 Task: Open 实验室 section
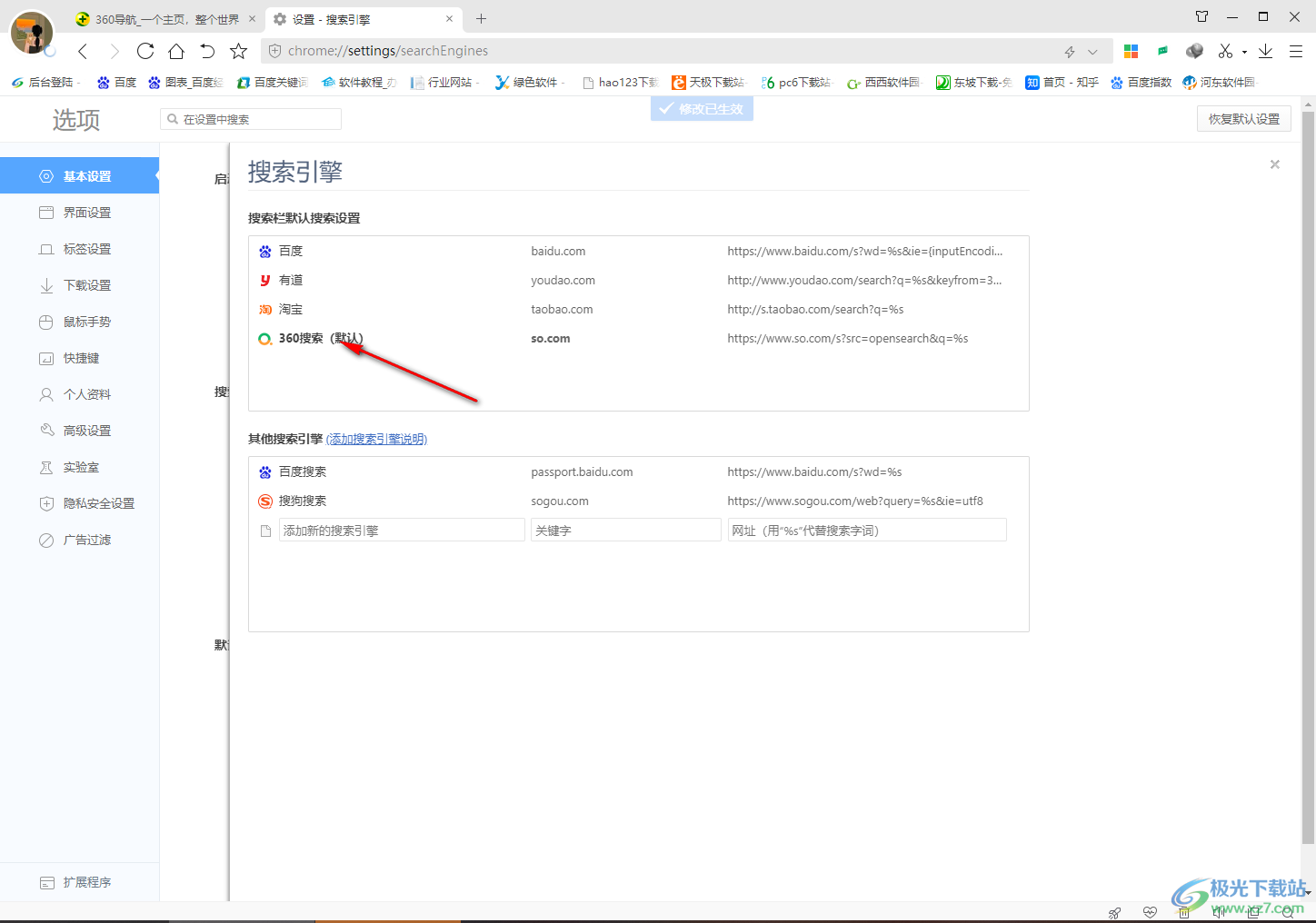pos(79,467)
